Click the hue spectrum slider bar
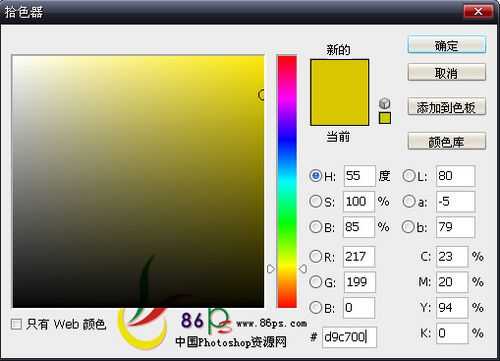This screenshot has height=361, width=500. (287, 181)
